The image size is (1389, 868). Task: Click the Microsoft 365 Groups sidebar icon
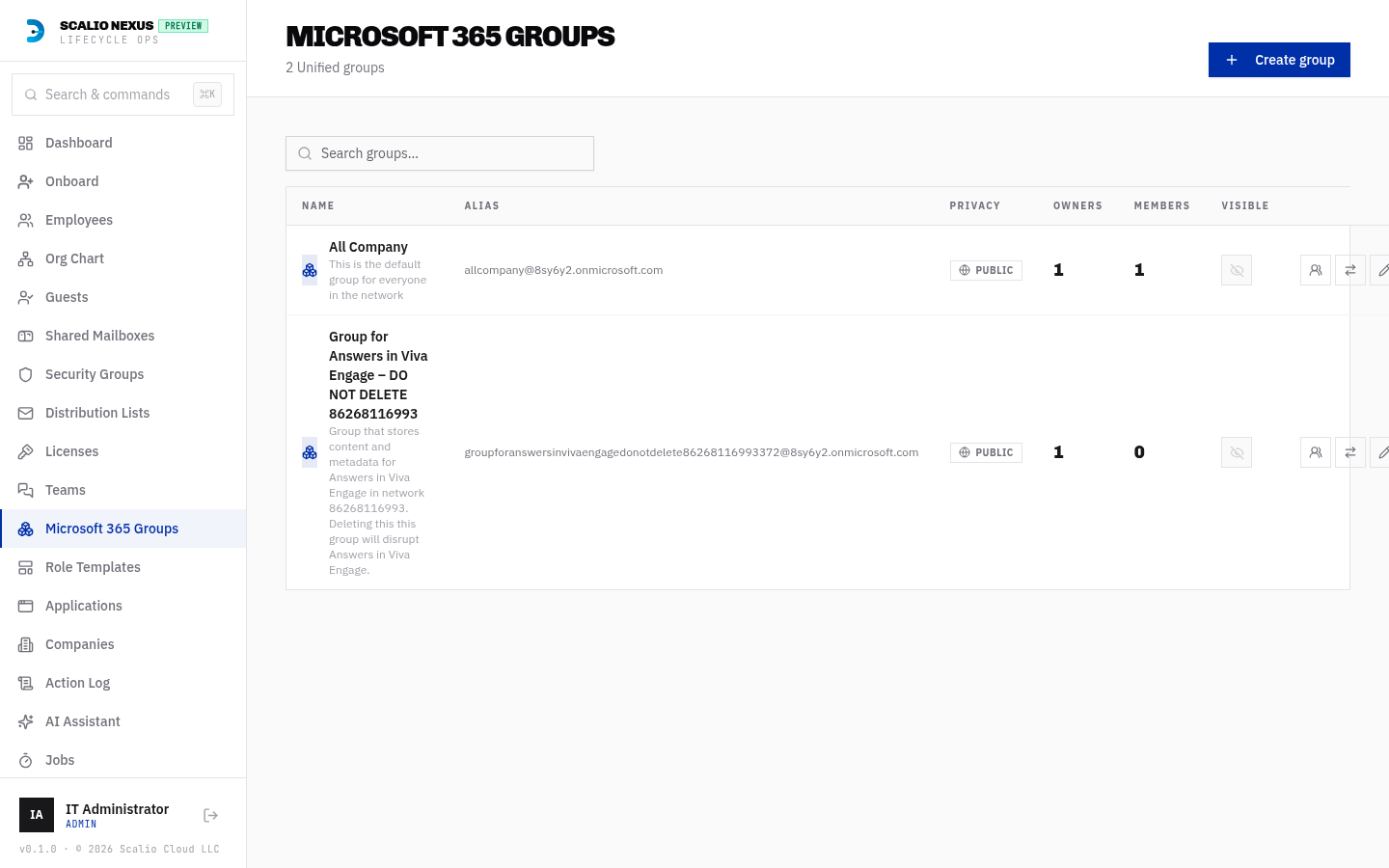pos(26,529)
